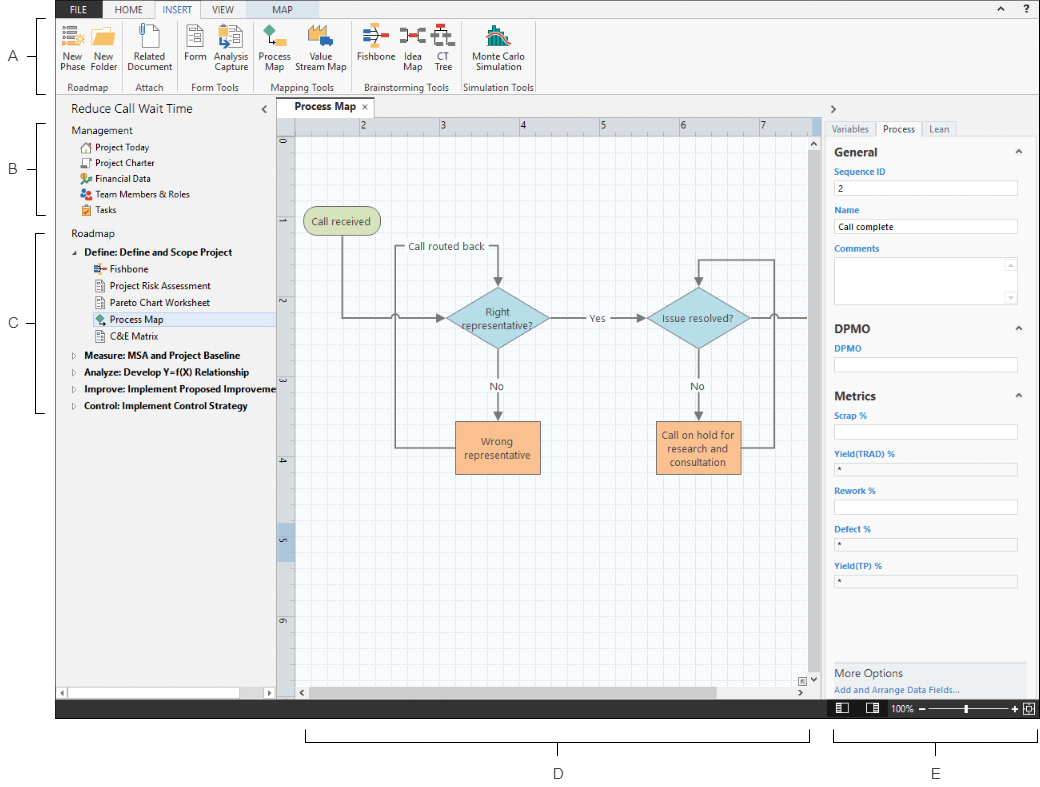Open Project Charter in Management

click(124, 163)
